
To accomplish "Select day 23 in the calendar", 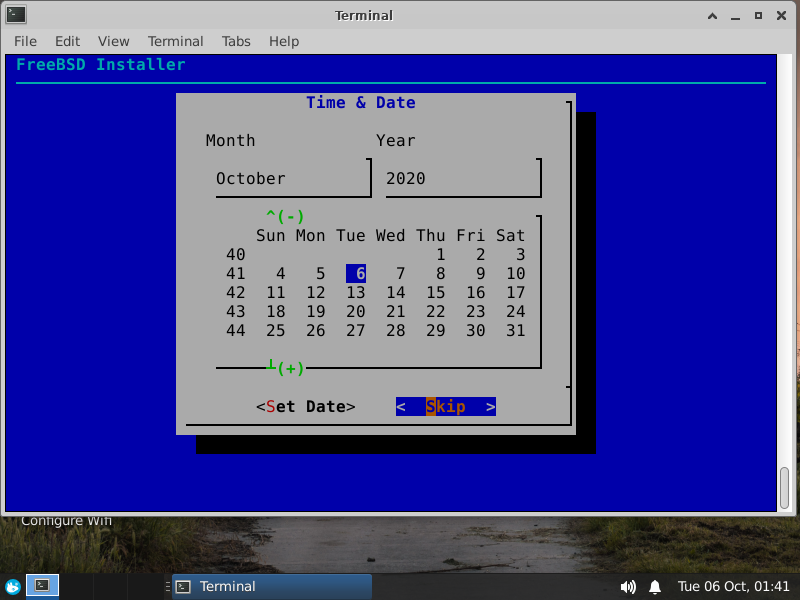I will tap(476, 311).
